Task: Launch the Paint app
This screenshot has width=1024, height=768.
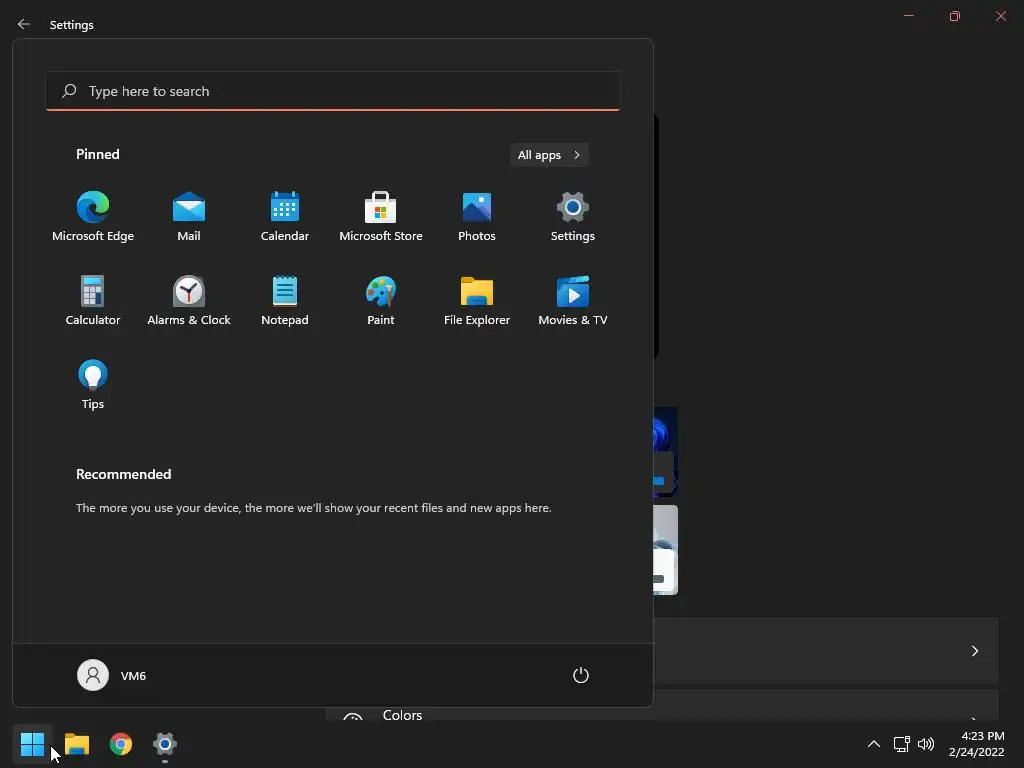Action: 381,300
